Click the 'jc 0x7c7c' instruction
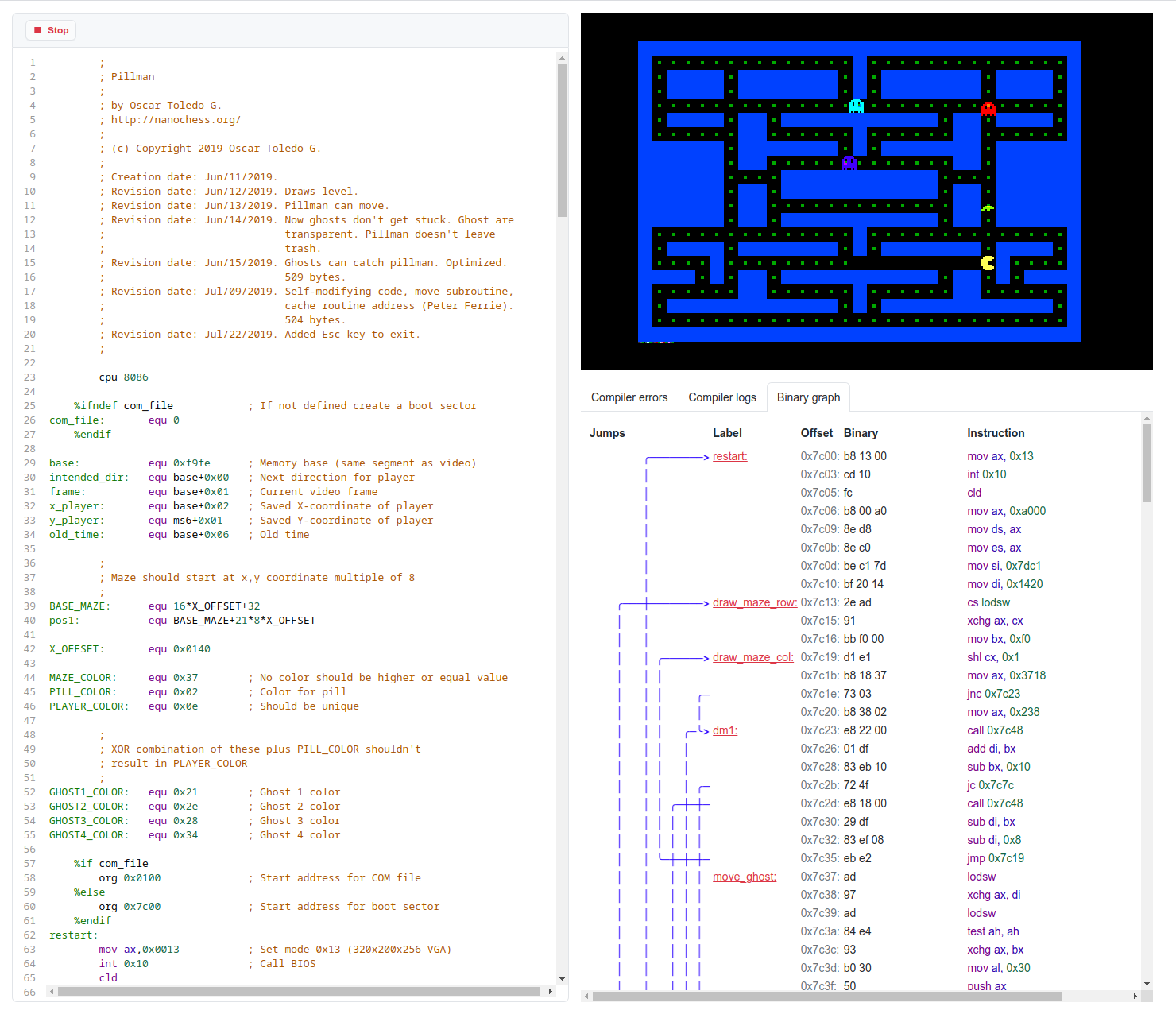The height and width of the screenshot is (1018, 1176). coord(991,785)
